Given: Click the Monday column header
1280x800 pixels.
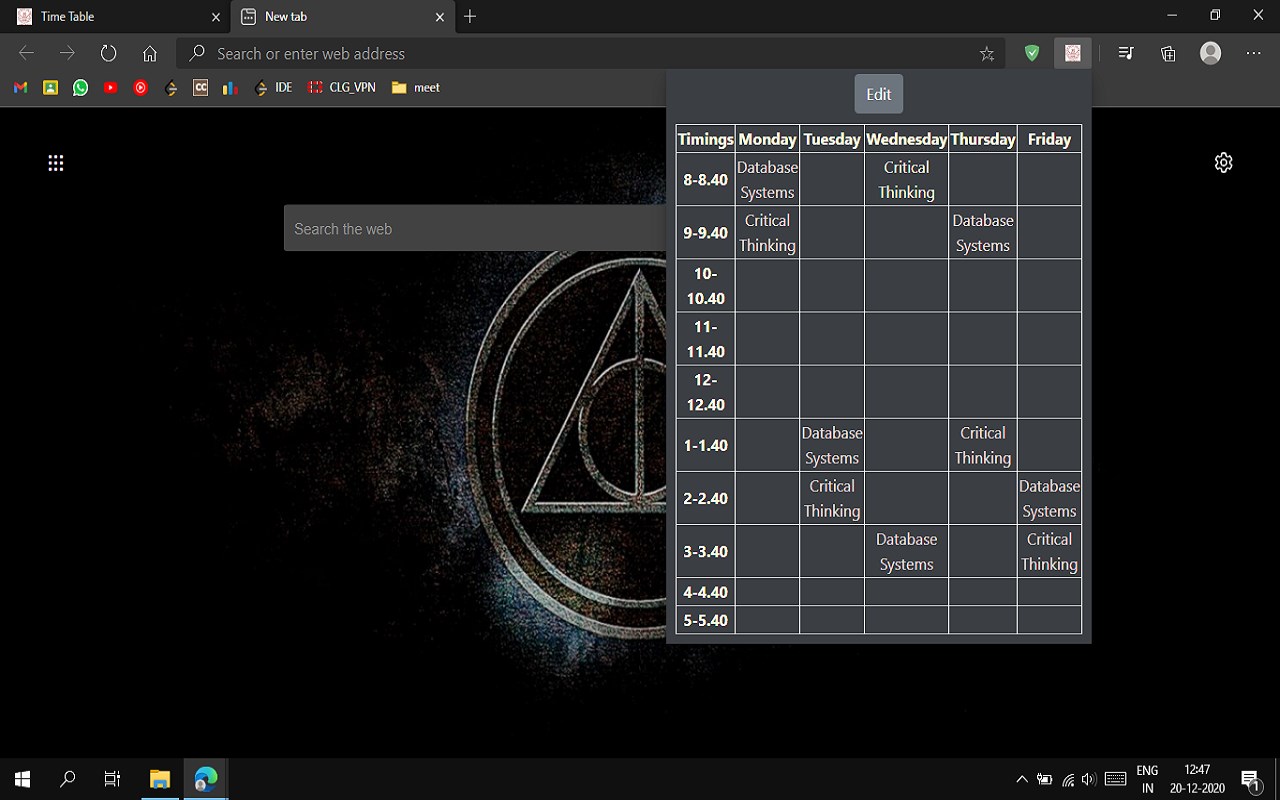Looking at the screenshot, I should tap(767, 139).
